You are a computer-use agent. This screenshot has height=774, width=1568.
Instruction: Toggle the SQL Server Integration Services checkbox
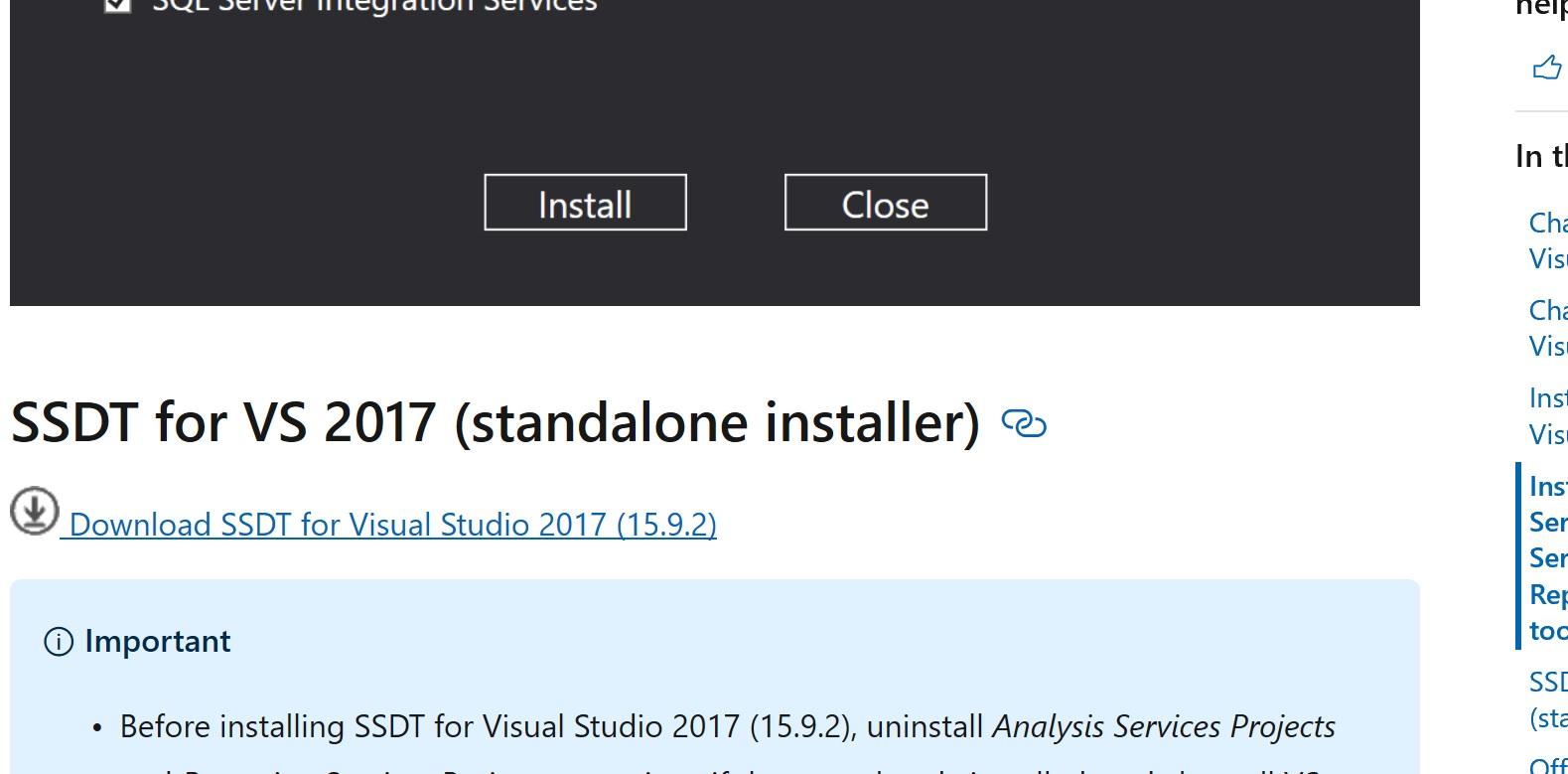click(x=117, y=5)
